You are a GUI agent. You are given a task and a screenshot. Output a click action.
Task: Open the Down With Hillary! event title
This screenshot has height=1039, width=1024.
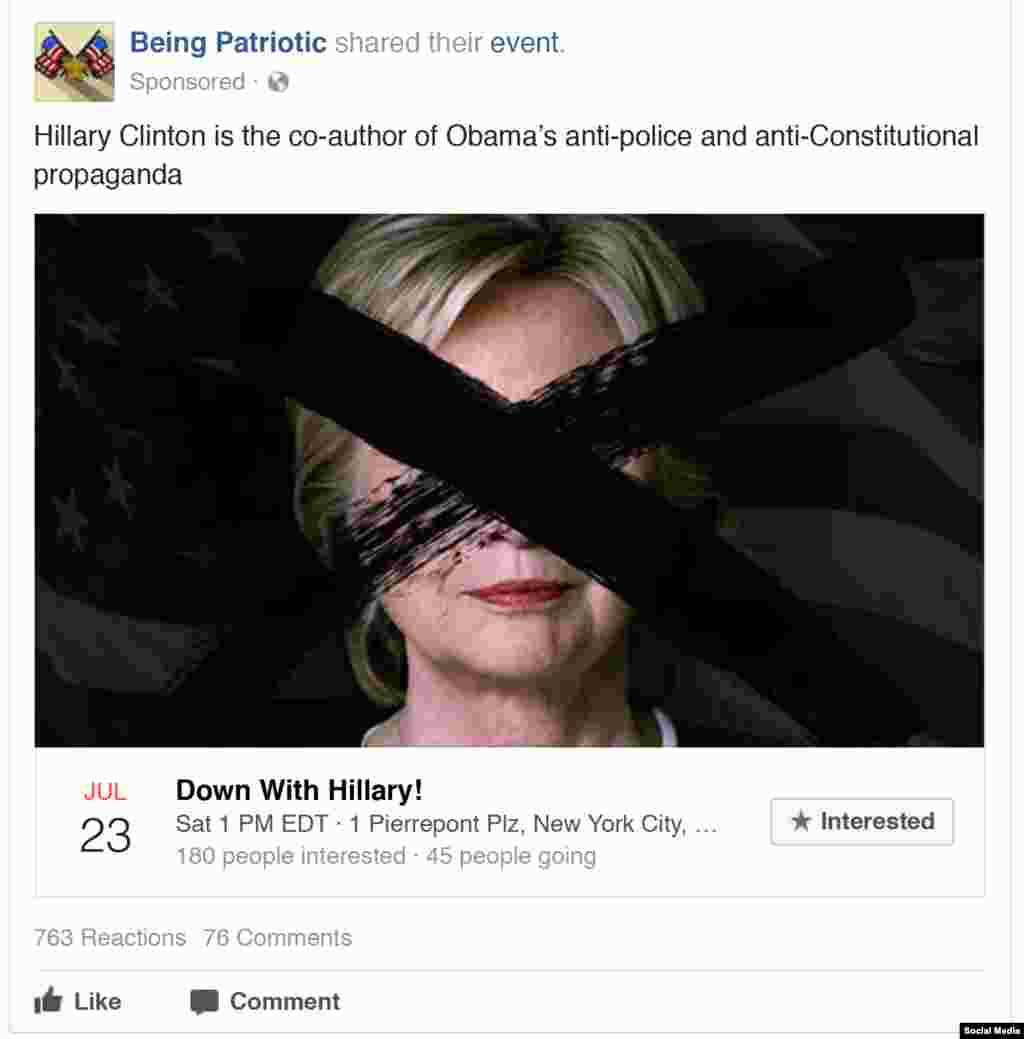pyautogui.click(x=299, y=790)
